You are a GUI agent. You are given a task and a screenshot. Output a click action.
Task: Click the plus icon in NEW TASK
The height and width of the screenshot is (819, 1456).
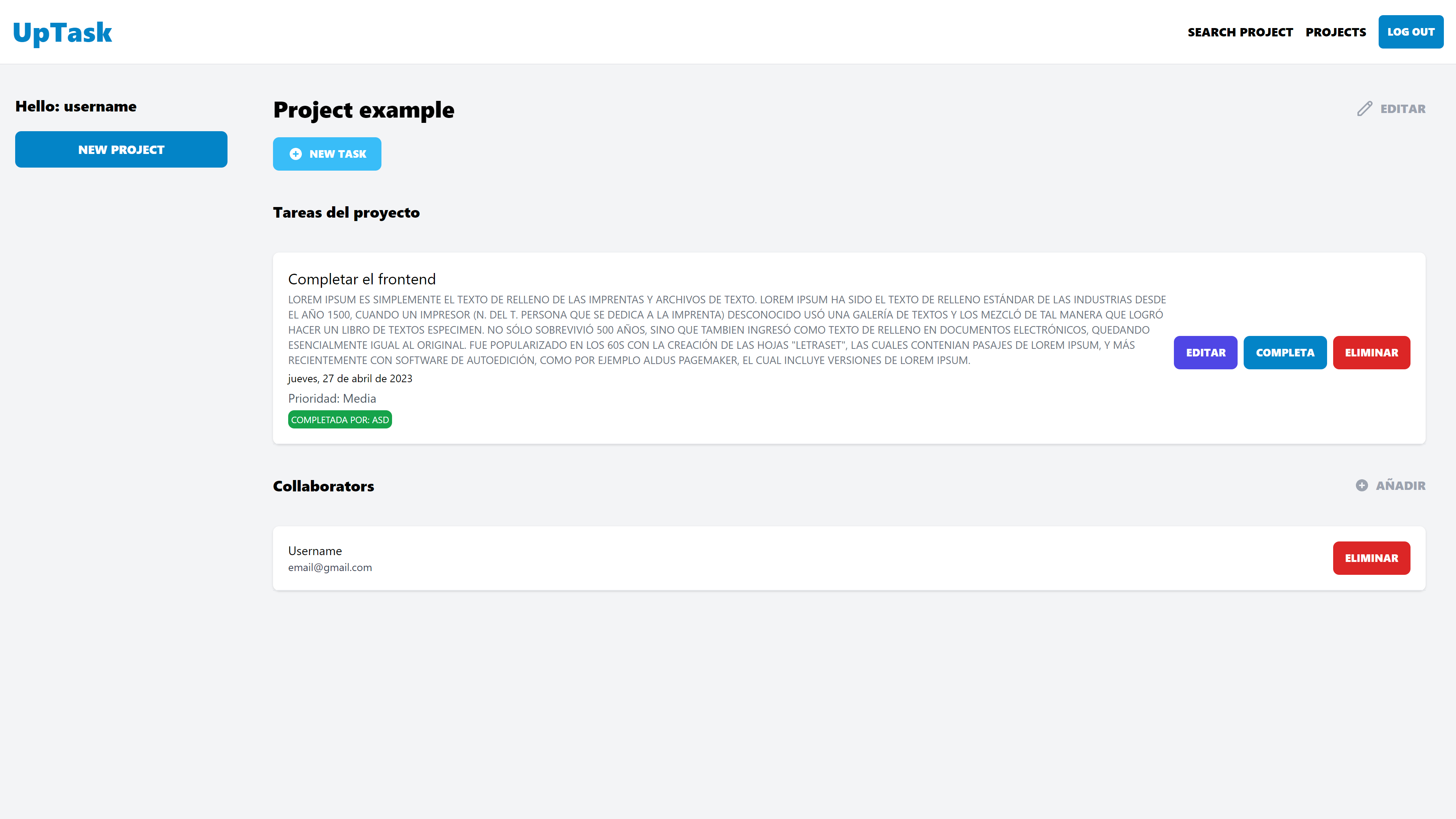pos(296,154)
